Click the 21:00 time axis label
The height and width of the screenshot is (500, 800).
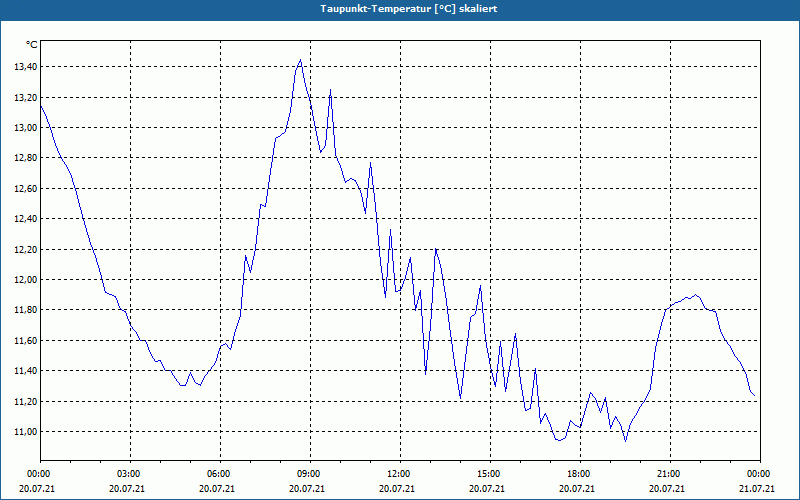tap(670, 474)
